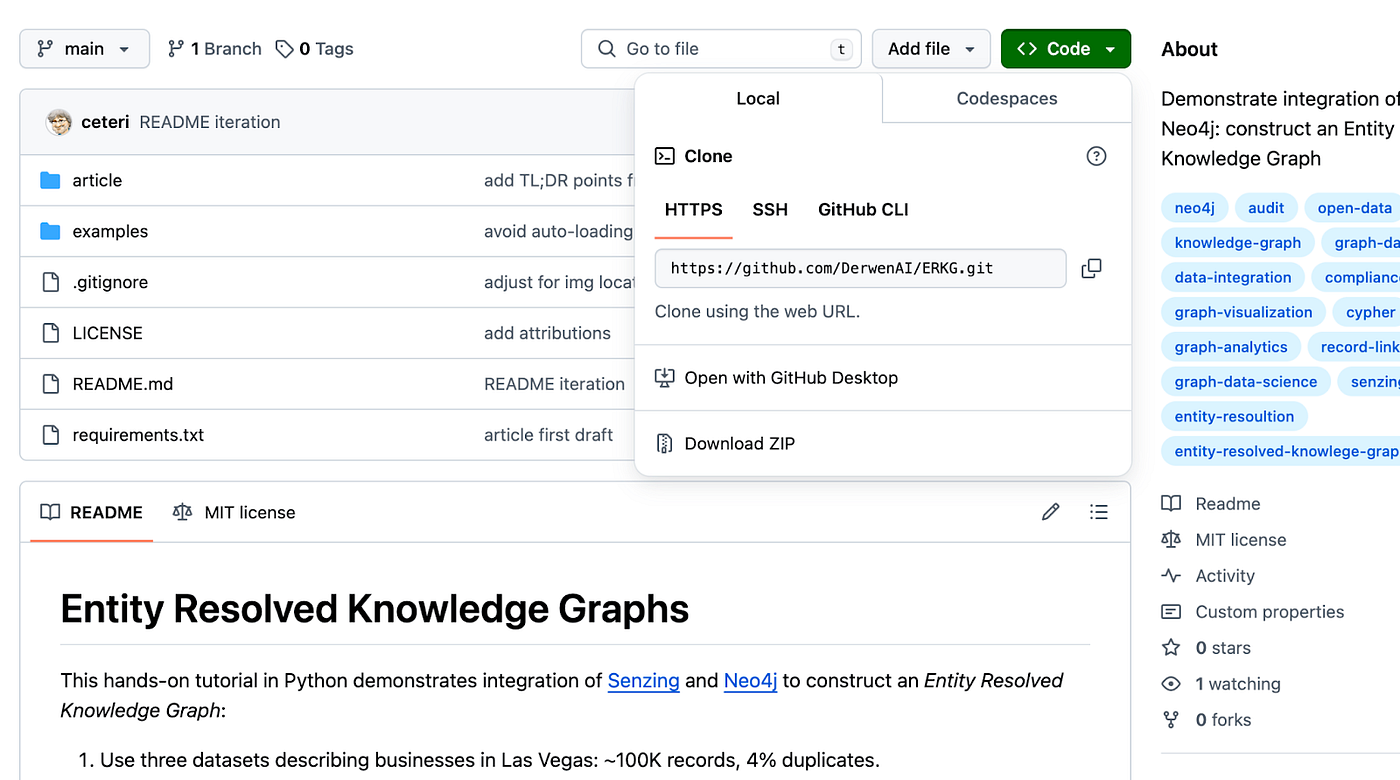Image resolution: width=1400 pixels, height=780 pixels.
Task: Click the Download ZIP archive icon
Action: click(664, 444)
